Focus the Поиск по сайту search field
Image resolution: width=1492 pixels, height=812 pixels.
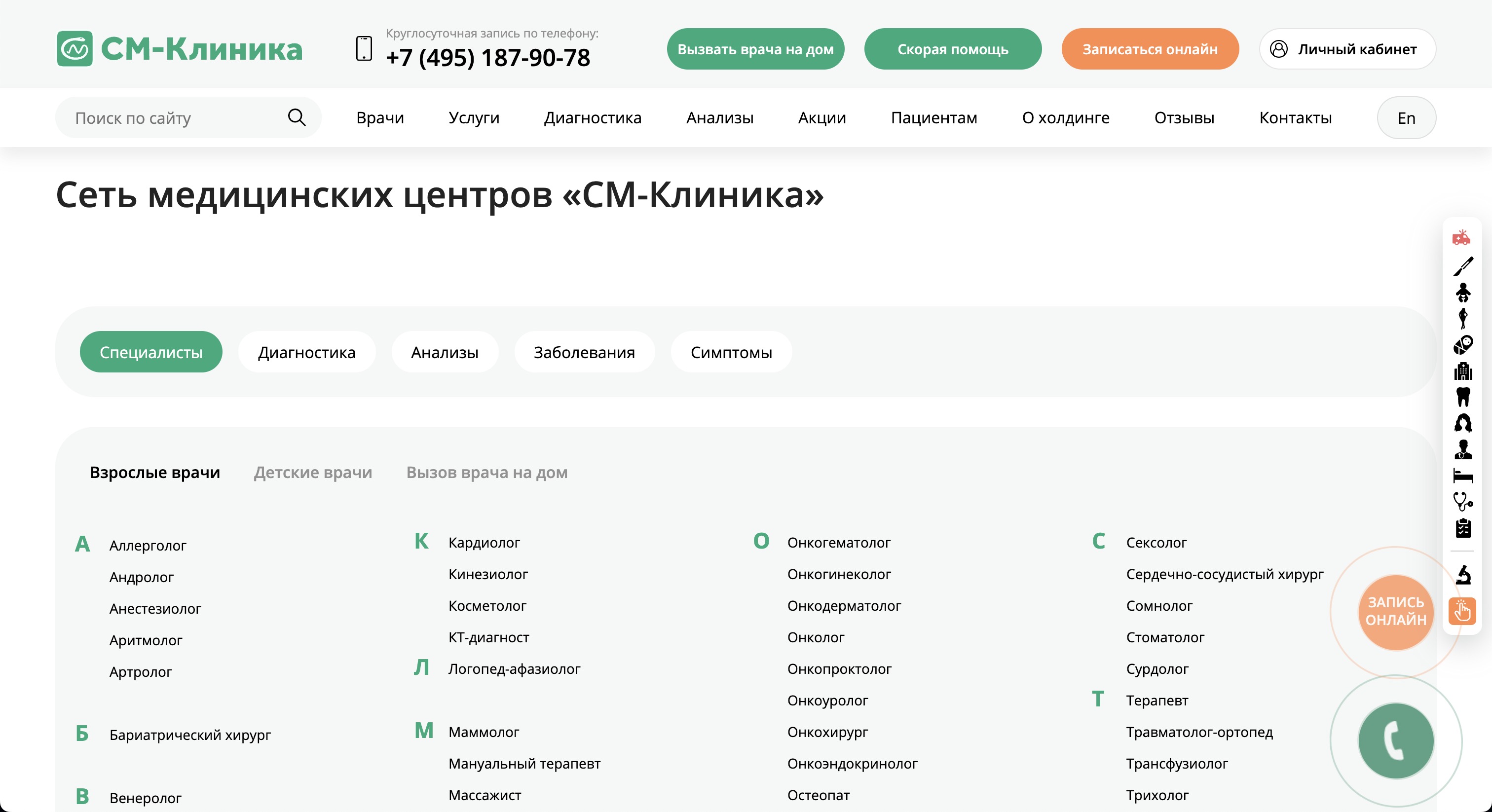click(188, 117)
